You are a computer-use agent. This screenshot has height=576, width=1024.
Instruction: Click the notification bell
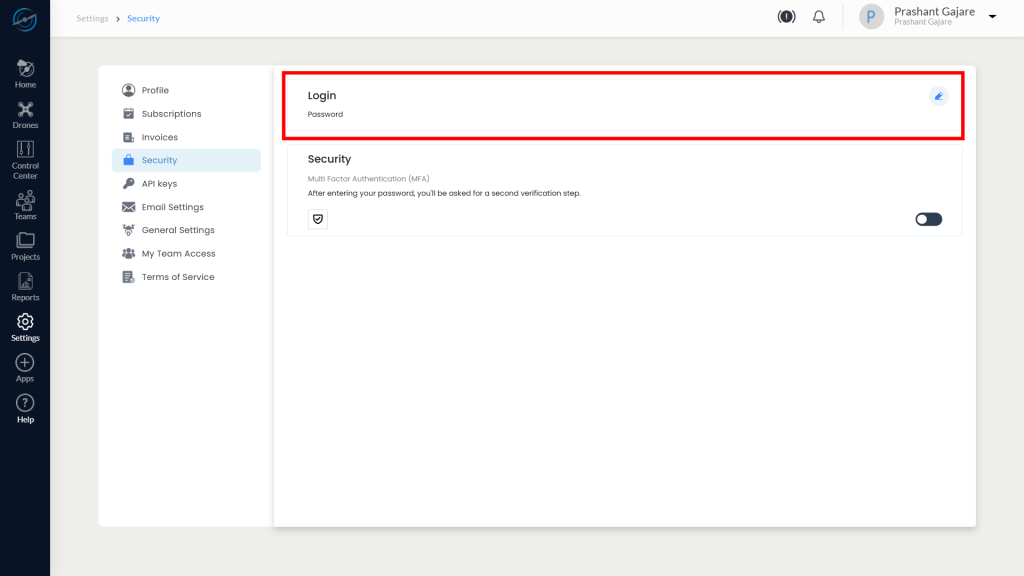click(x=818, y=16)
